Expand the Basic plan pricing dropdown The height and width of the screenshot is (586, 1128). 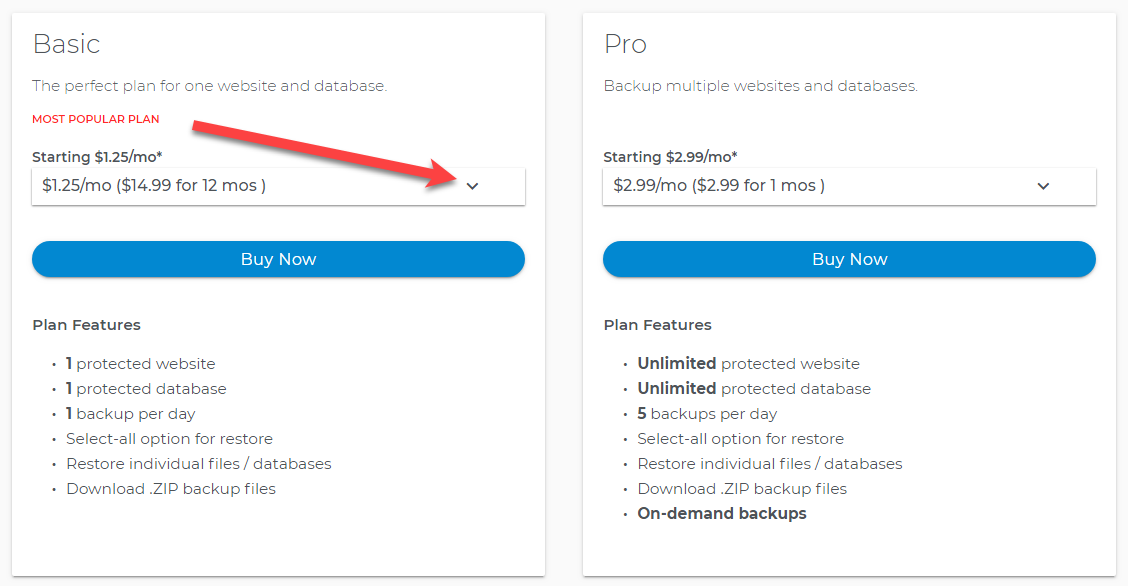pos(278,186)
